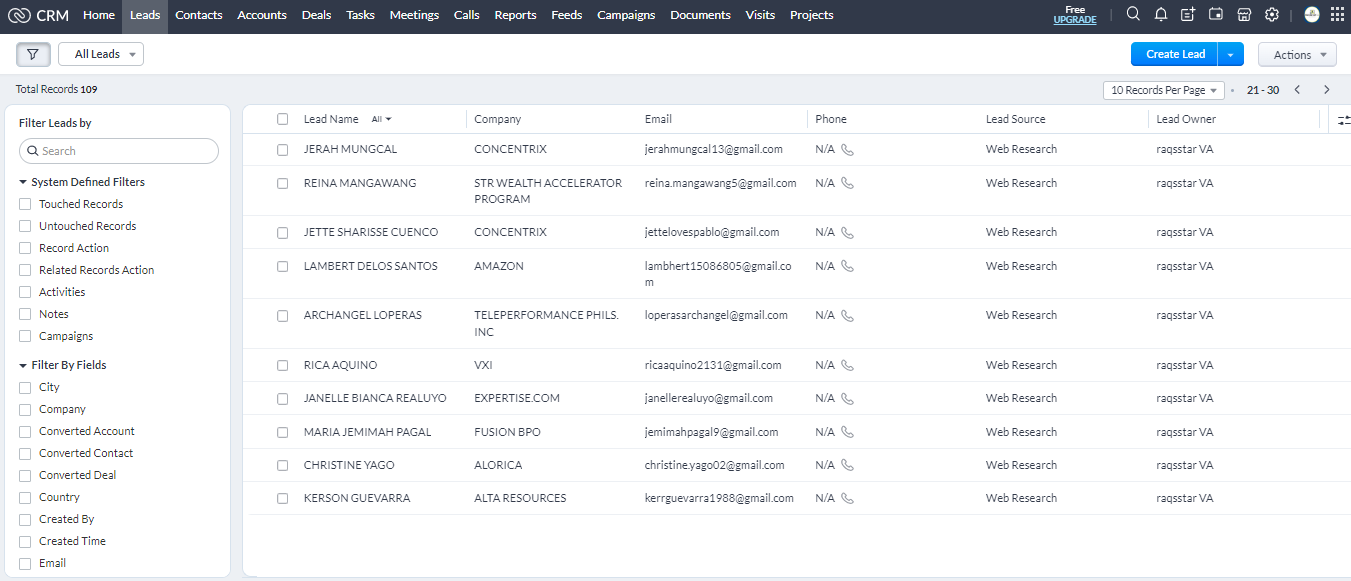This screenshot has height=581, width=1351.
Task: Click phone icon for REINA MANGAWANG
Action: click(x=847, y=184)
